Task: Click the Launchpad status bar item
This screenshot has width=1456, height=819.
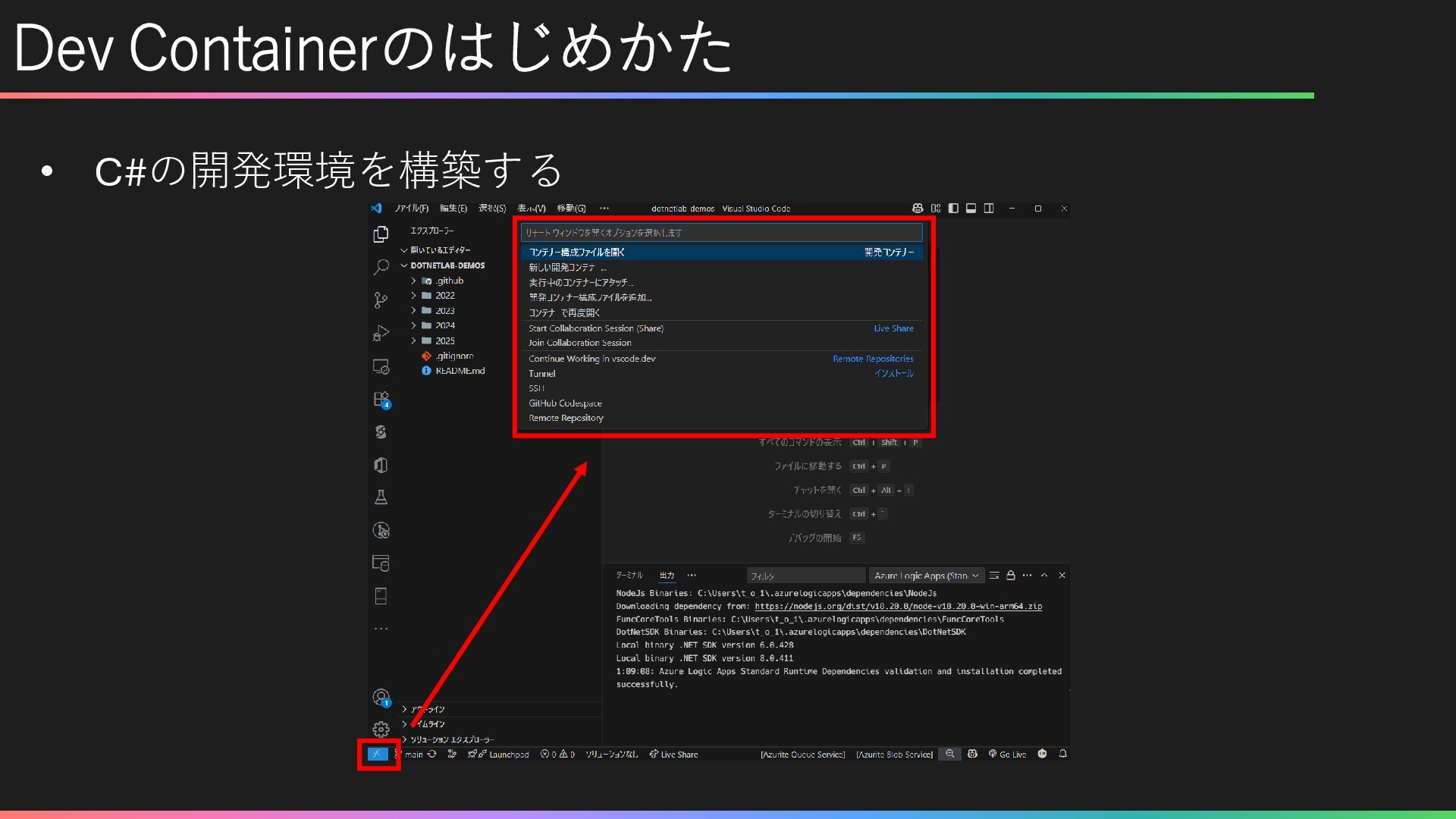Action: [x=498, y=755]
